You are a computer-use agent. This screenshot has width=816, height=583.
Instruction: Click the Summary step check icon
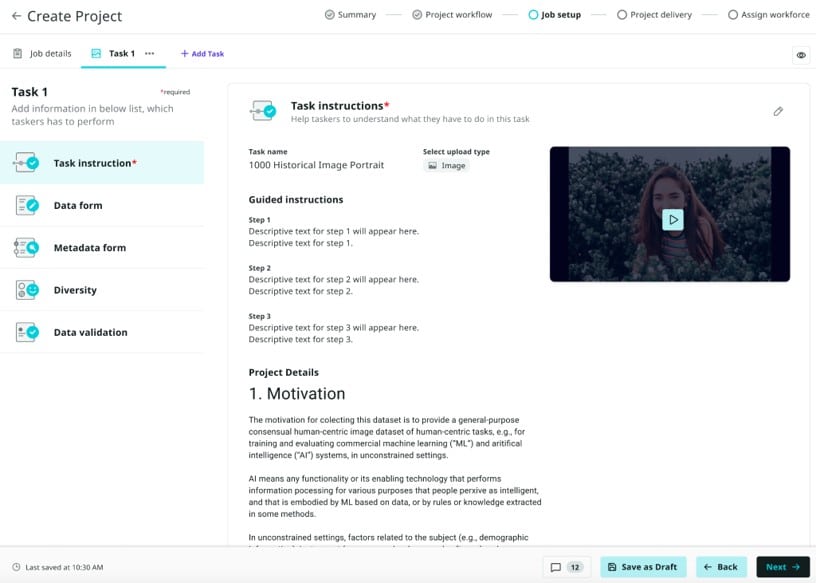tap(329, 15)
